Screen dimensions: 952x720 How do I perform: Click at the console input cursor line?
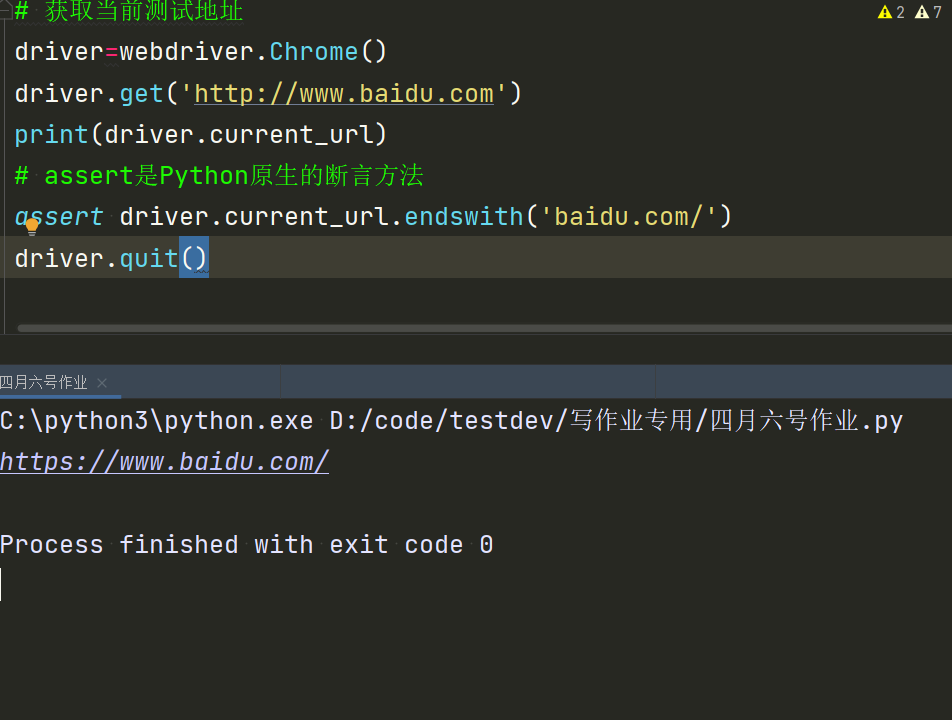coord(100,585)
